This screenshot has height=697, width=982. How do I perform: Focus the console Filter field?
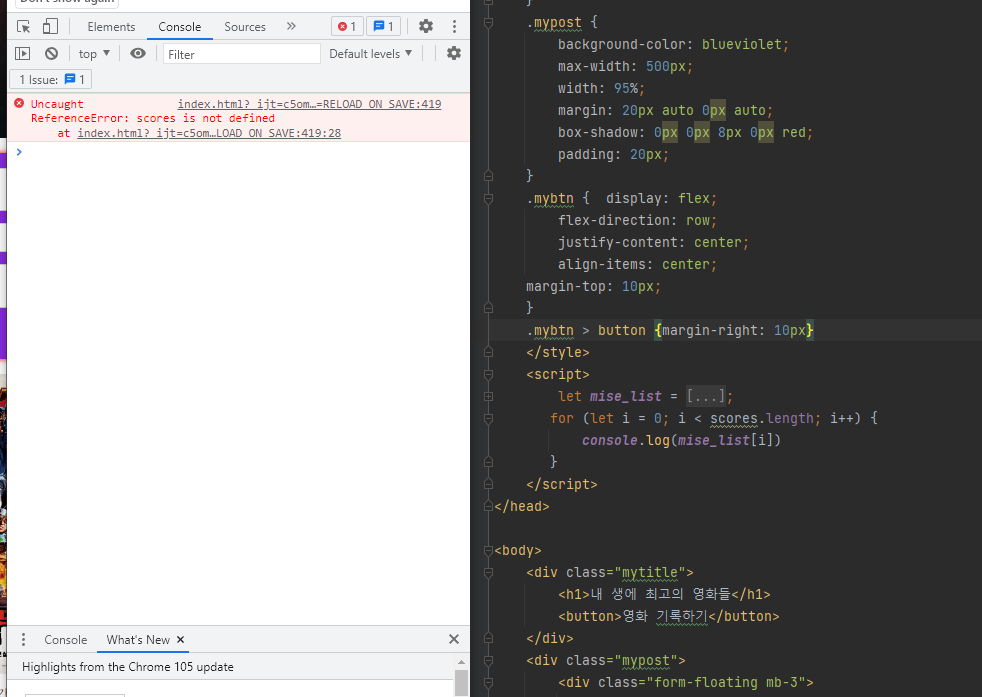pyautogui.click(x=242, y=54)
